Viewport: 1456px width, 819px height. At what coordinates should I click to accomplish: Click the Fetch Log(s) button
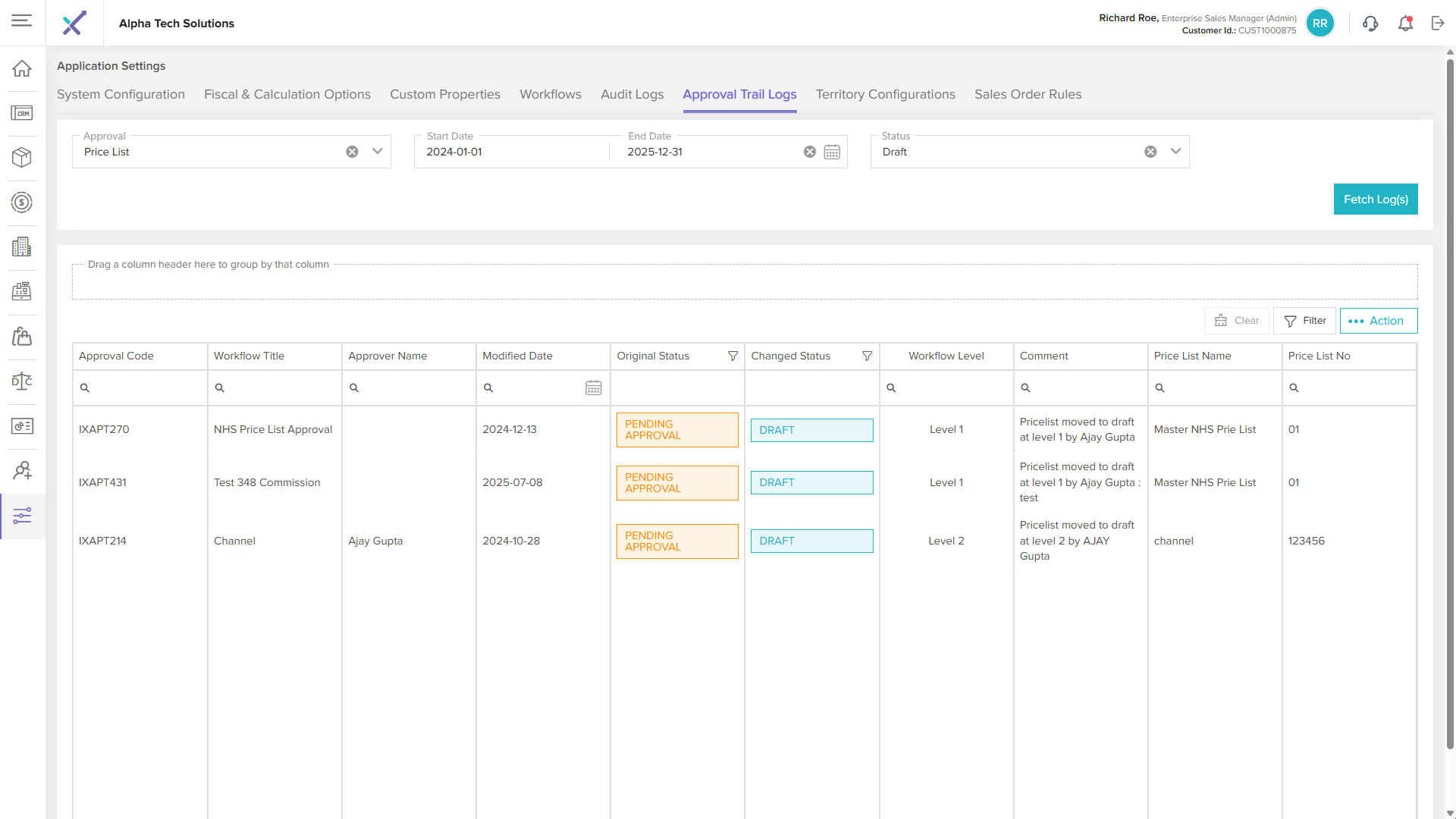tap(1375, 199)
